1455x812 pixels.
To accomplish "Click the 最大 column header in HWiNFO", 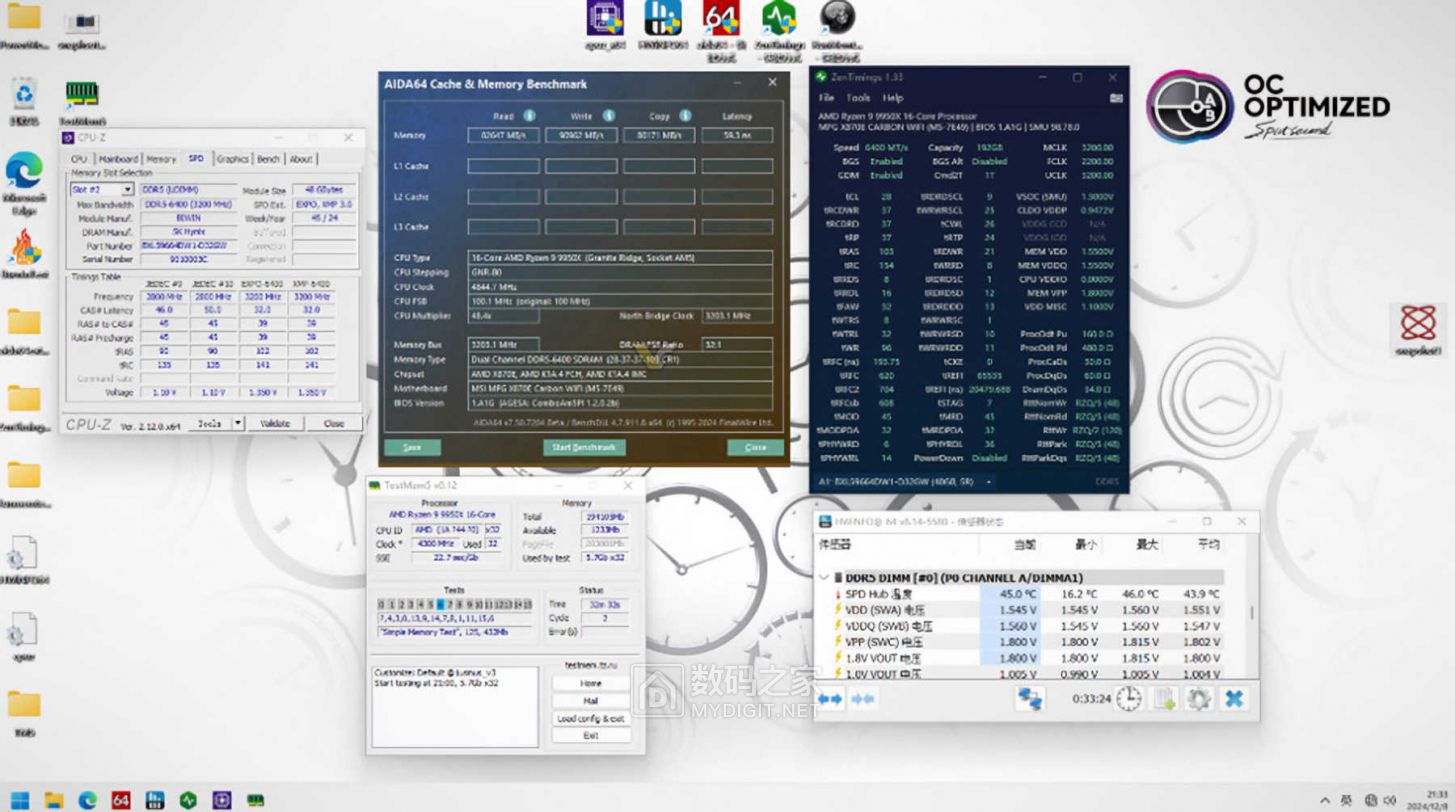I will [x=1147, y=545].
